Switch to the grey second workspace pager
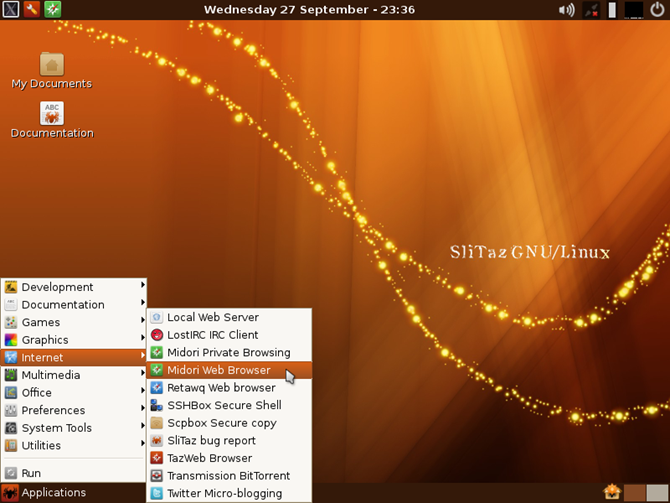Image resolution: width=670 pixels, height=503 pixels. [x=657, y=493]
